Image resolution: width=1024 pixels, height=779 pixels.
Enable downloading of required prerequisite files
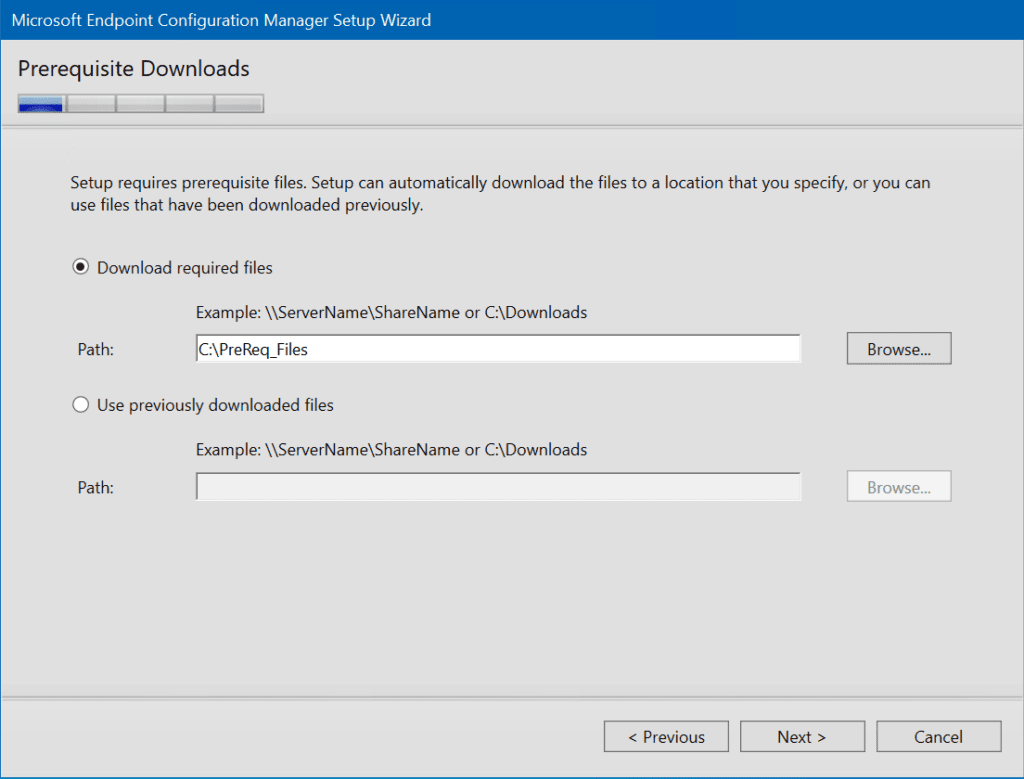[80, 267]
